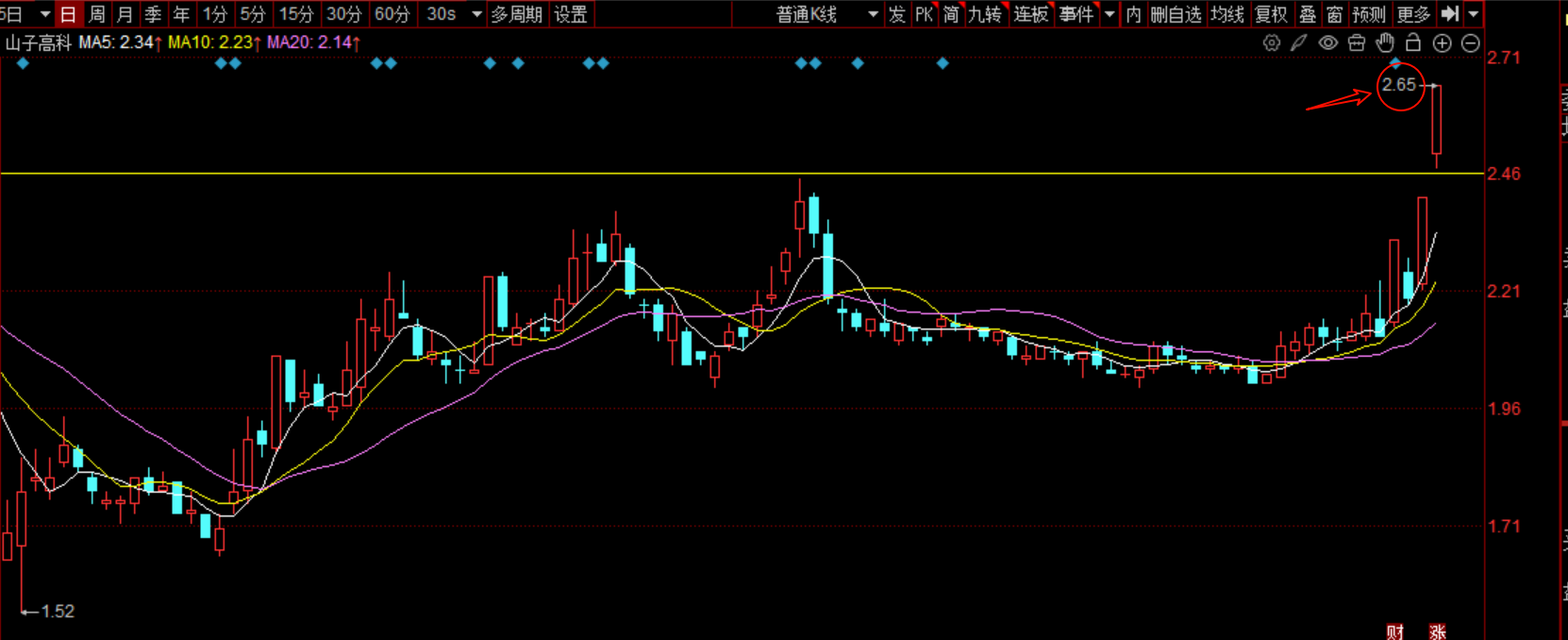The image size is (1568, 640).
Task: Select the drawing pen tool icon
Action: [x=1299, y=42]
